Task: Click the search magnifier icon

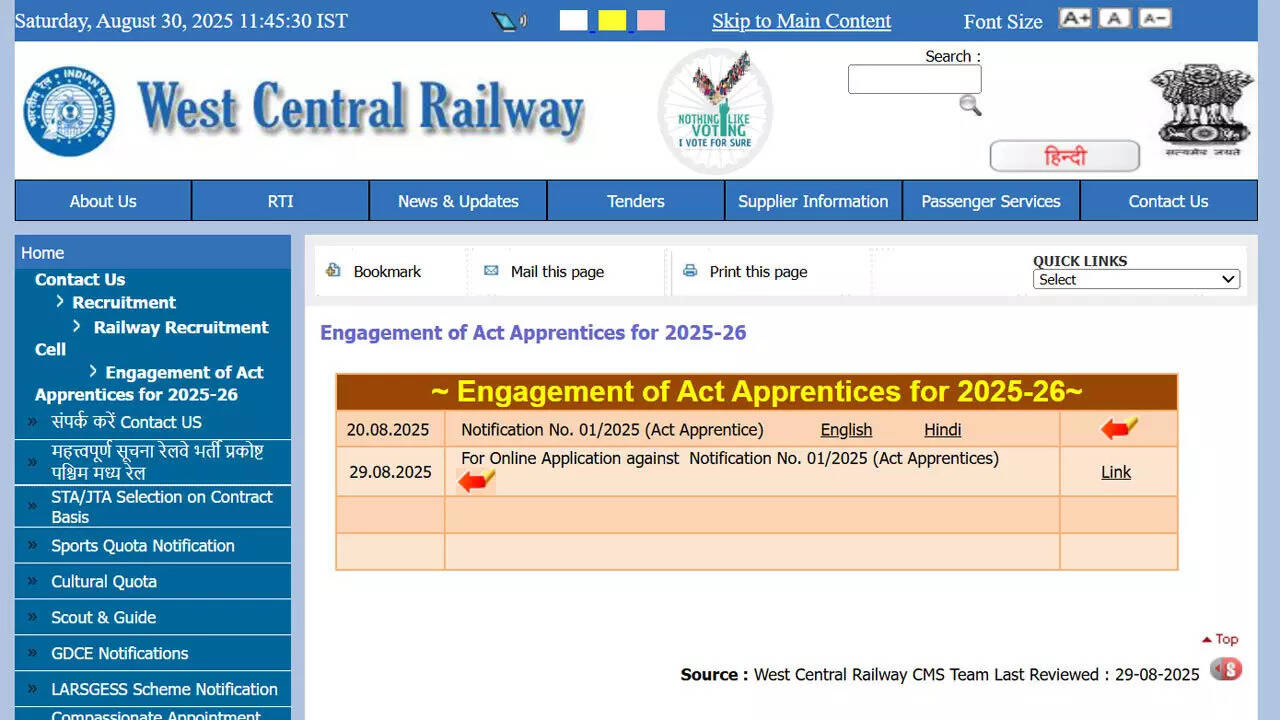Action: 969,105
